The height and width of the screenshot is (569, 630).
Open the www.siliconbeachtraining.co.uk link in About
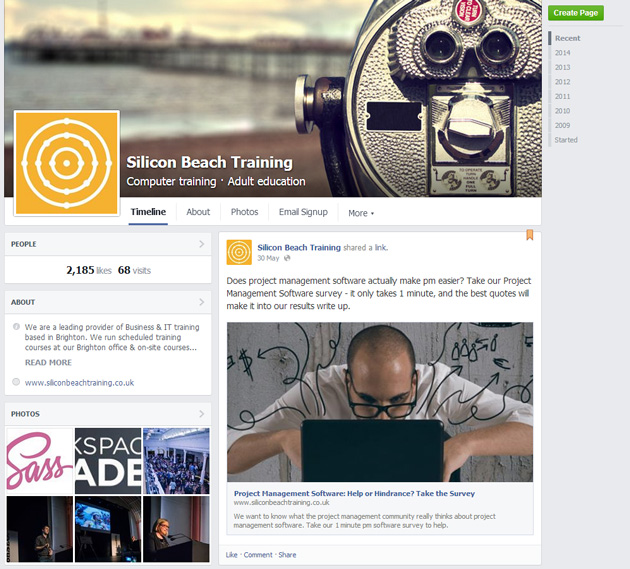[x=79, y=383]
